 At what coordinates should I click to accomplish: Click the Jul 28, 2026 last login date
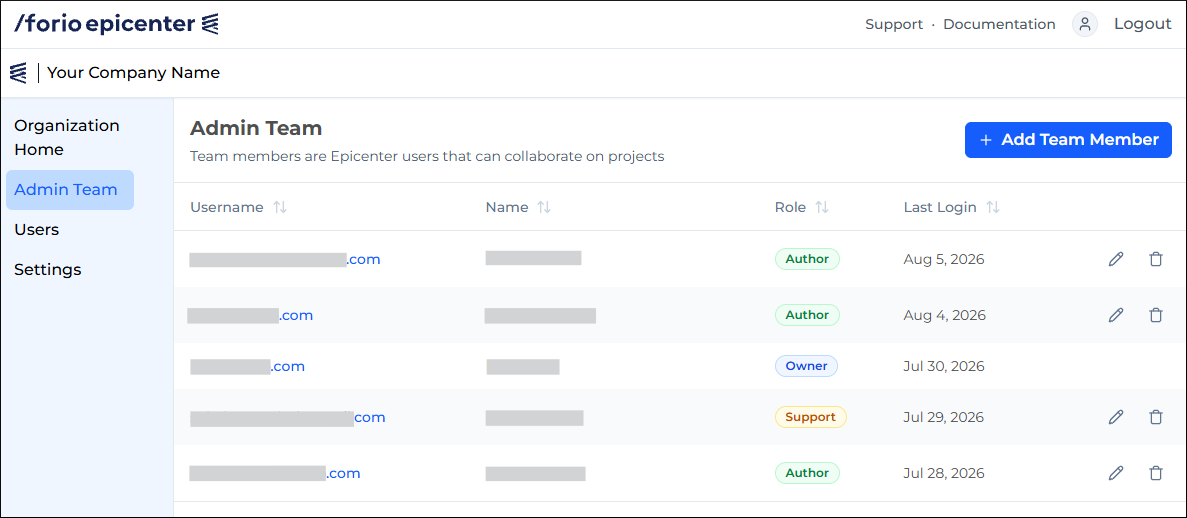[x=944, y=473]
